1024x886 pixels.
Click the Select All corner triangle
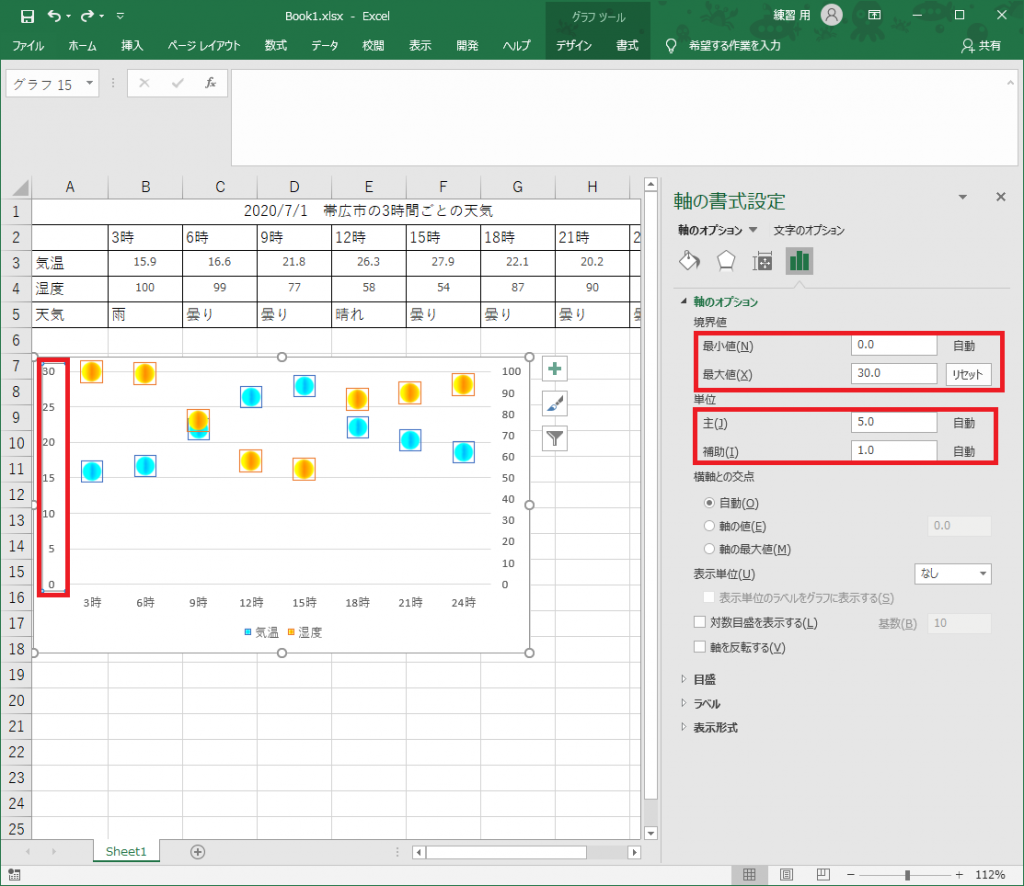coord(20,187)
